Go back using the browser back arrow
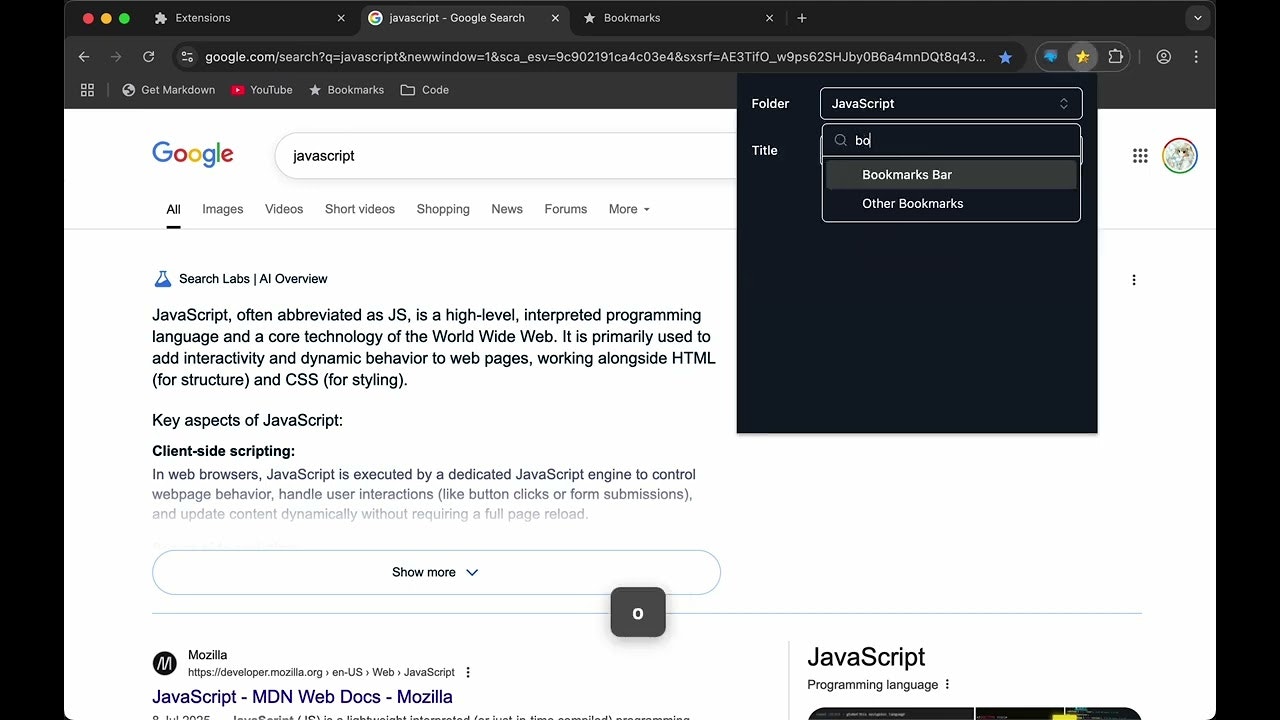Screen dimensions: 1280x720 (84, 57)
